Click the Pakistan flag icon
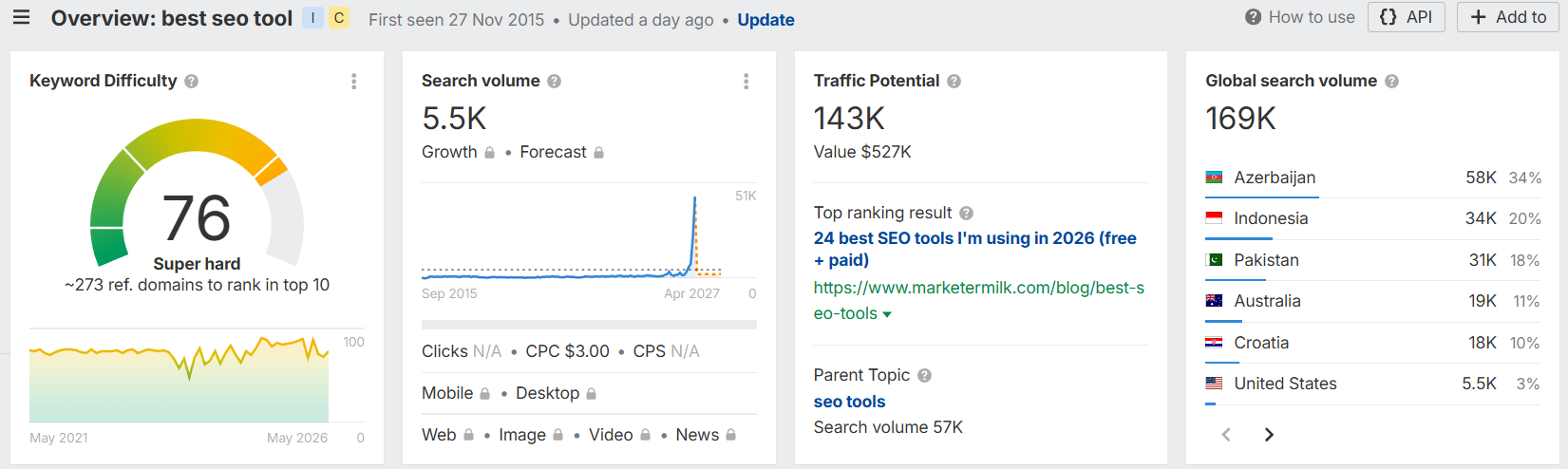The height and width of the screenshot is (469, 1568). coord(1214,260)
